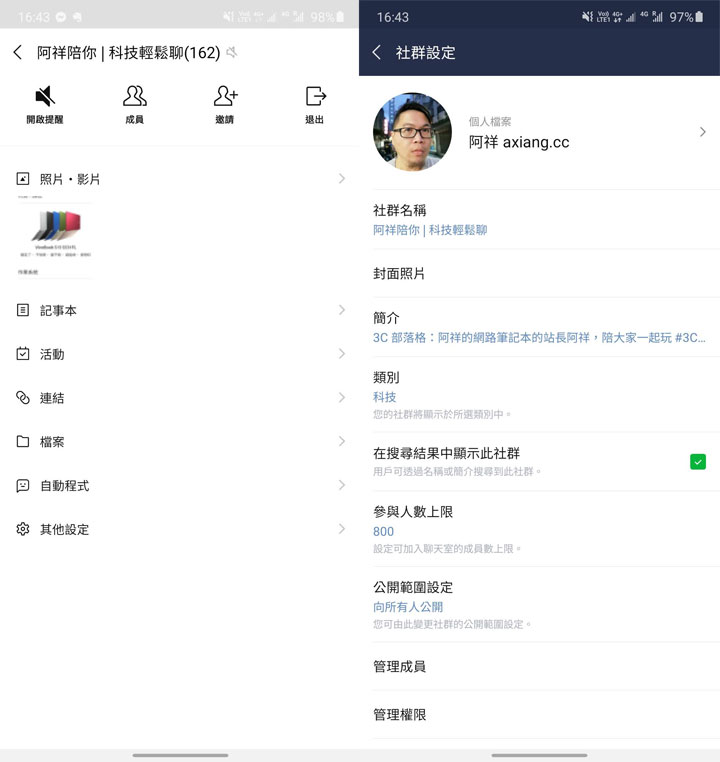Screen dimensions: 720x762
Task: Tap the small muted icon beside the title
Action: tap(232, 52)
